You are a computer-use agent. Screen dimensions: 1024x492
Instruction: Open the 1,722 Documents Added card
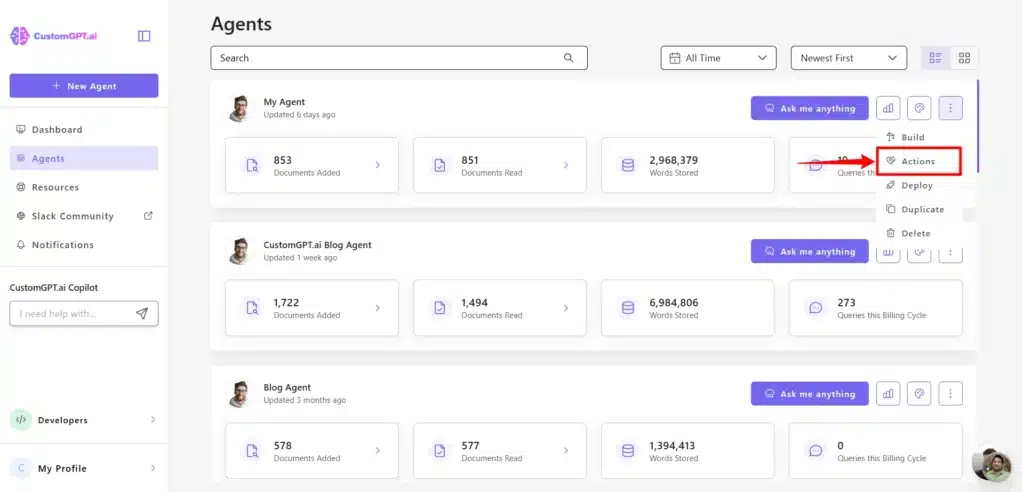312,308
